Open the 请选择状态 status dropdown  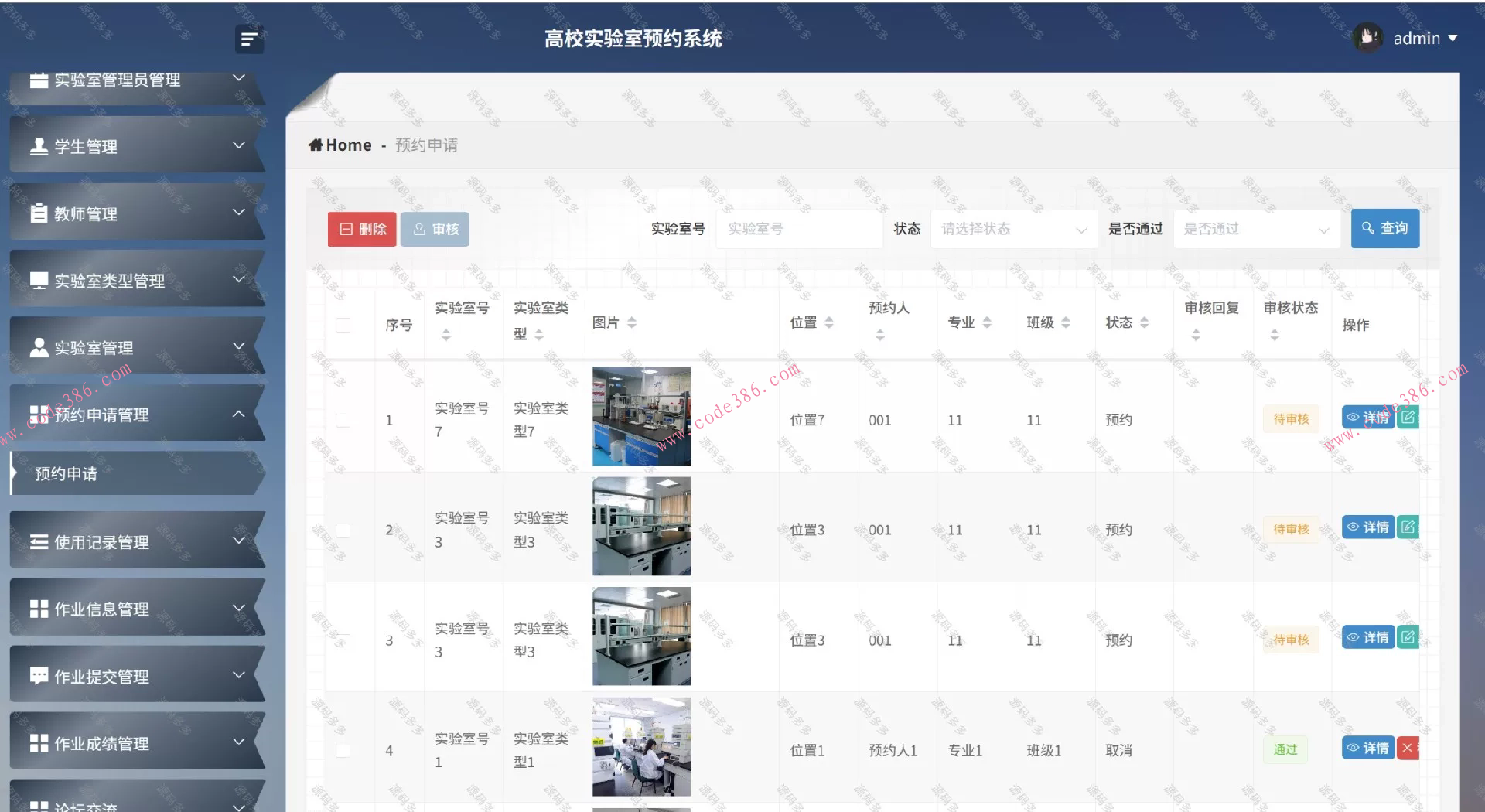click(1013, 228)
